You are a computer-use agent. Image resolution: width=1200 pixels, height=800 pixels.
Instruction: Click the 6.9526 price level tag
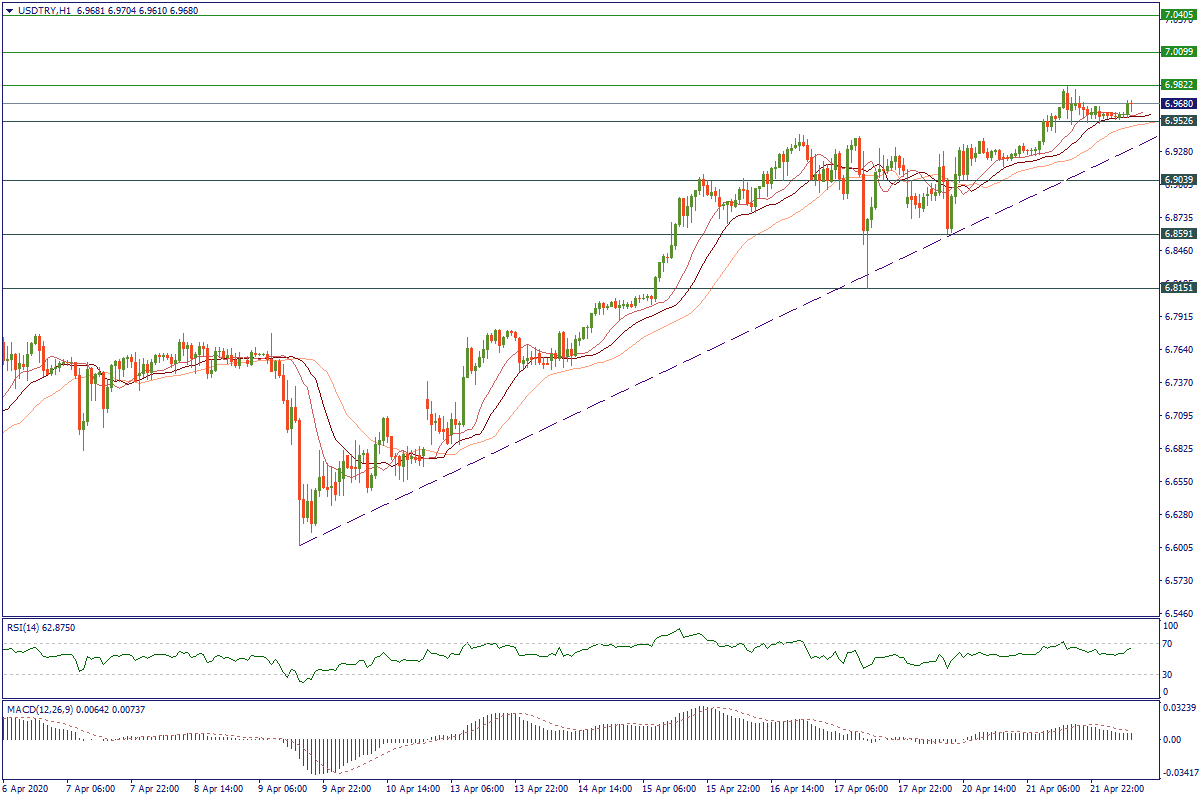[x=1177, y=121]
